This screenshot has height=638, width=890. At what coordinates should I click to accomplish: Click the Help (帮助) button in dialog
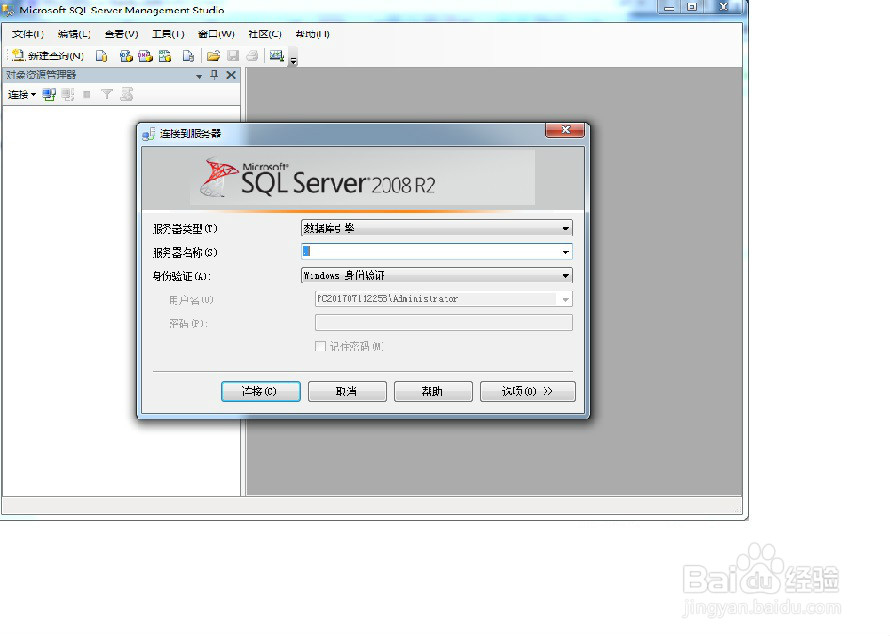[433, 392]
